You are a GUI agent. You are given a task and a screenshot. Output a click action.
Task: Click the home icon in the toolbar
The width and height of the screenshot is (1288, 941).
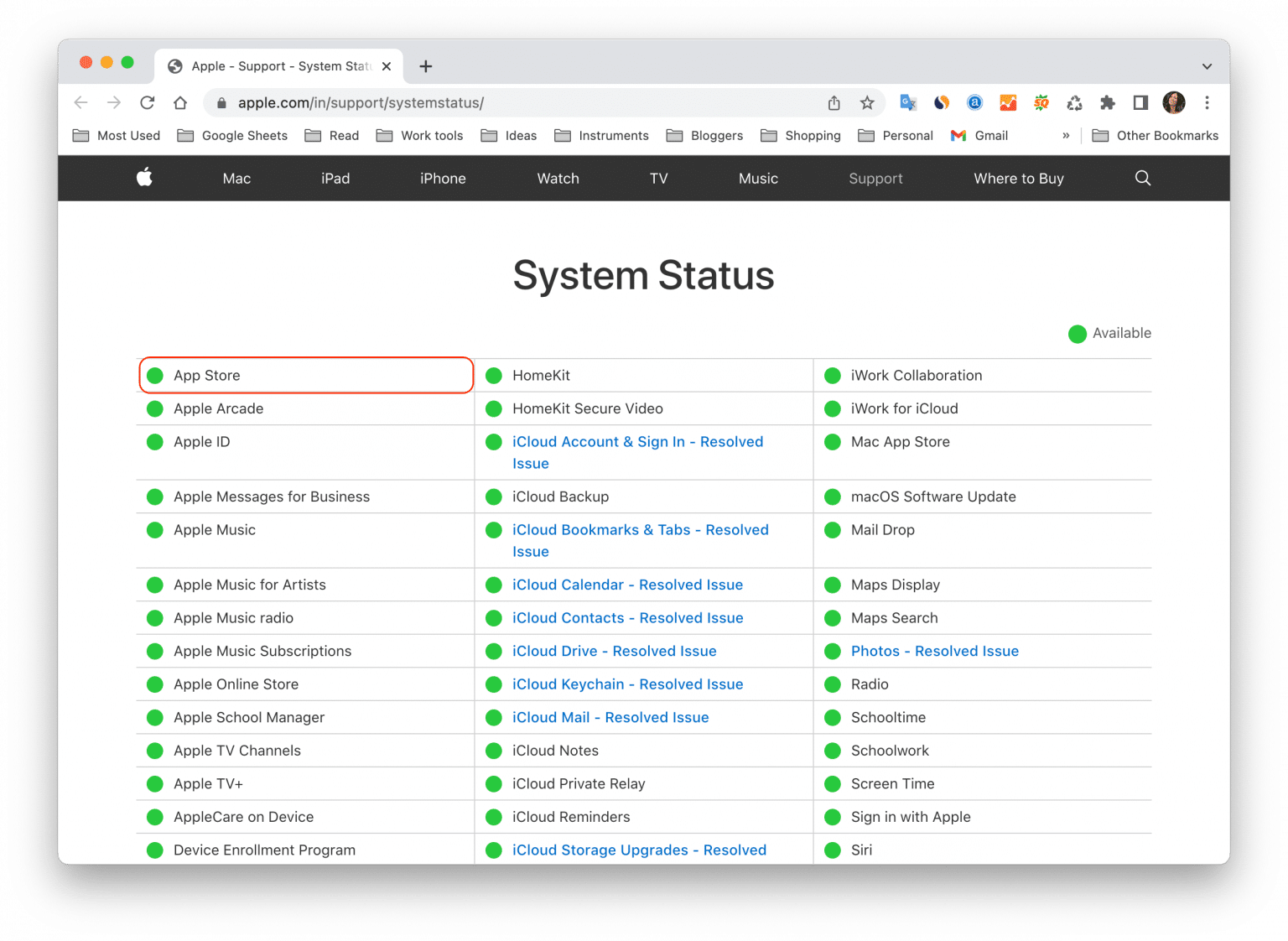click(x=180, y=102)
